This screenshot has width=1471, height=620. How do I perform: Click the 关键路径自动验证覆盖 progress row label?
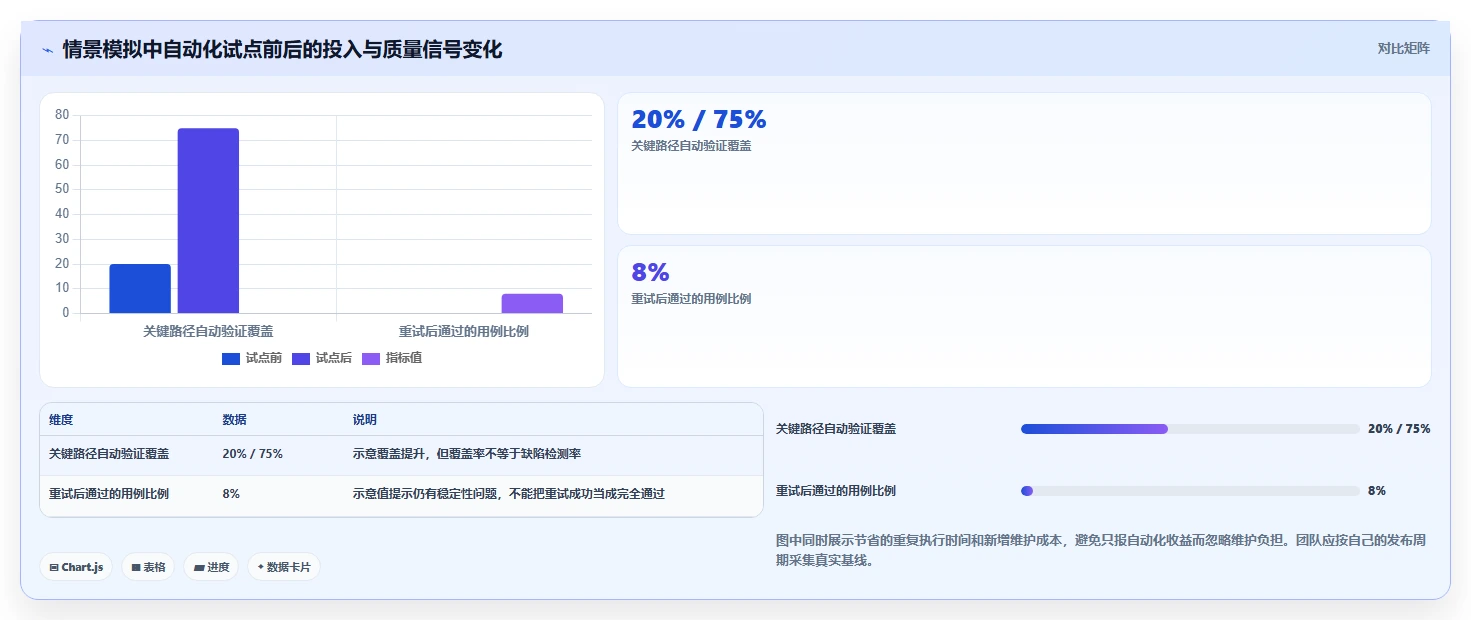836,429
